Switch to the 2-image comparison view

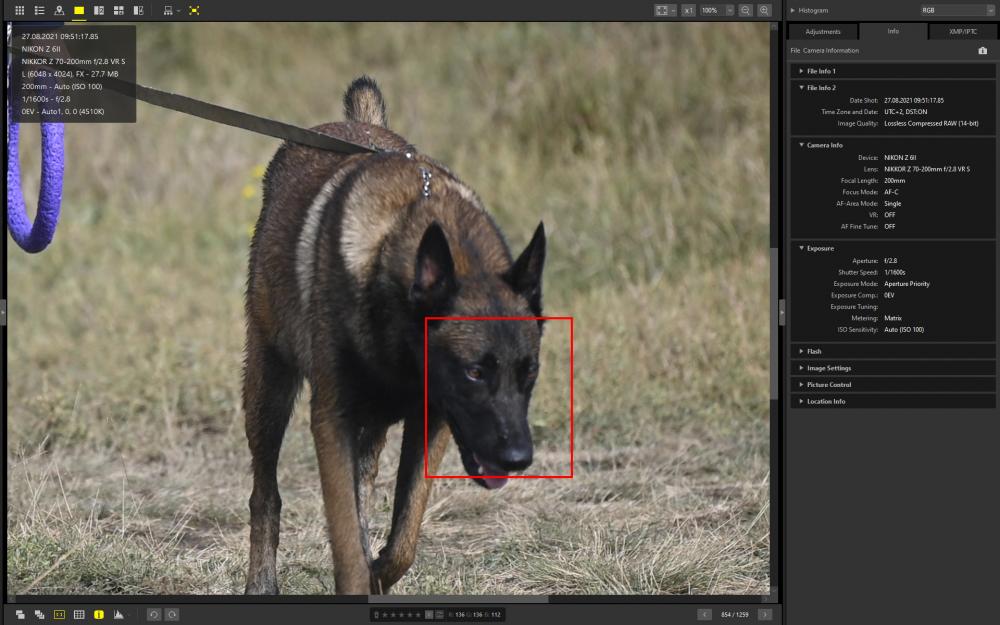click(x=99, y=10)
